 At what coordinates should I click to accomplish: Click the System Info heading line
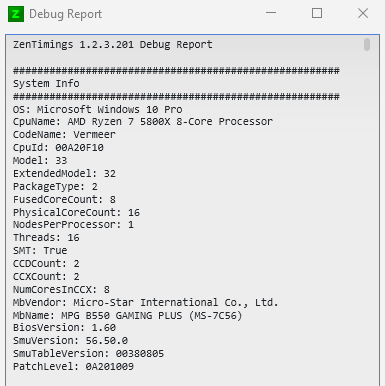pos(46,83)
